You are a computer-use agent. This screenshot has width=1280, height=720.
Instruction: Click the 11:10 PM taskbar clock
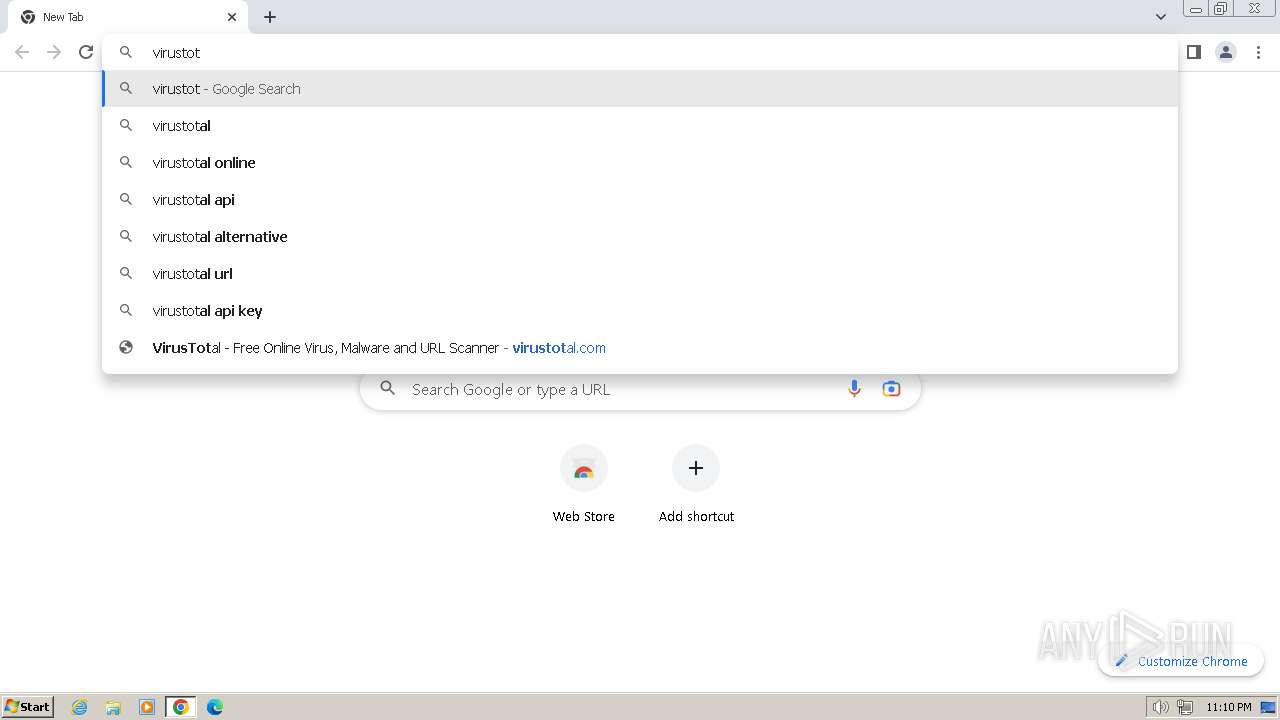click(1229, 707)
